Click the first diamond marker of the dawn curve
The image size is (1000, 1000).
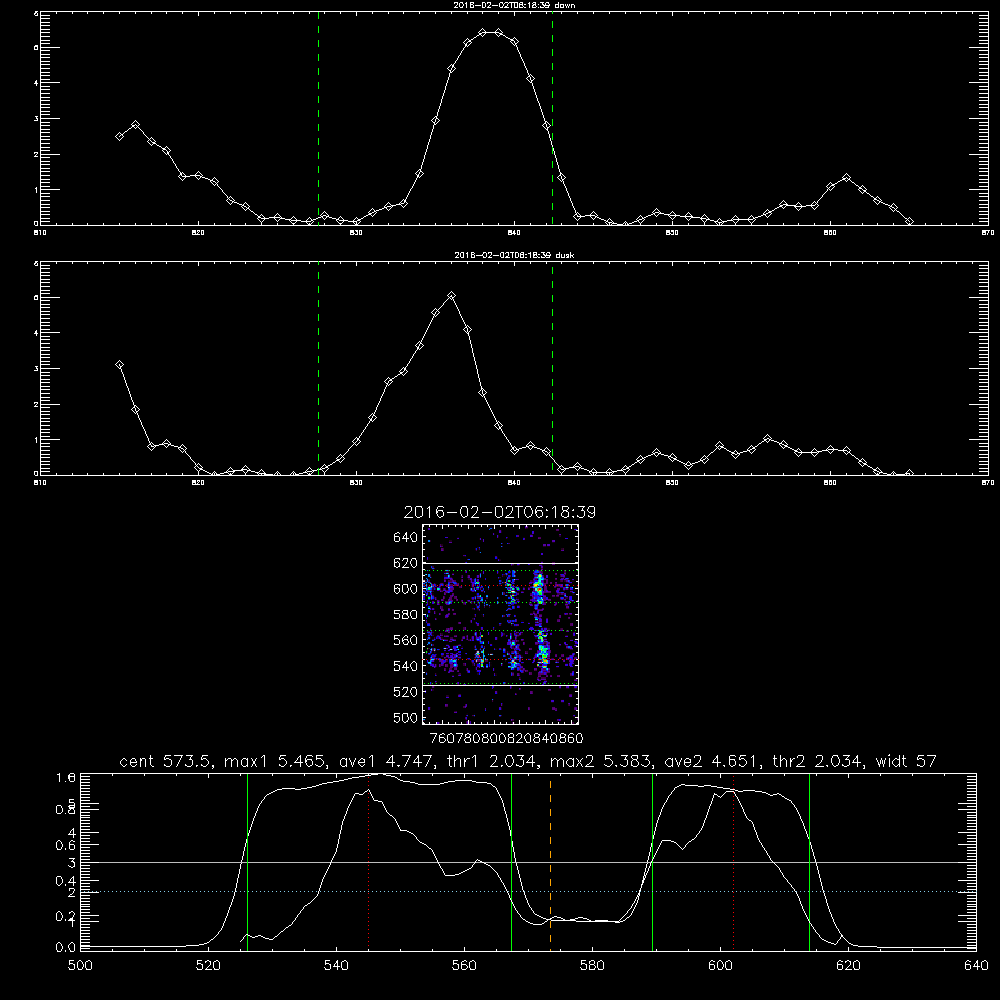point(119,136)
